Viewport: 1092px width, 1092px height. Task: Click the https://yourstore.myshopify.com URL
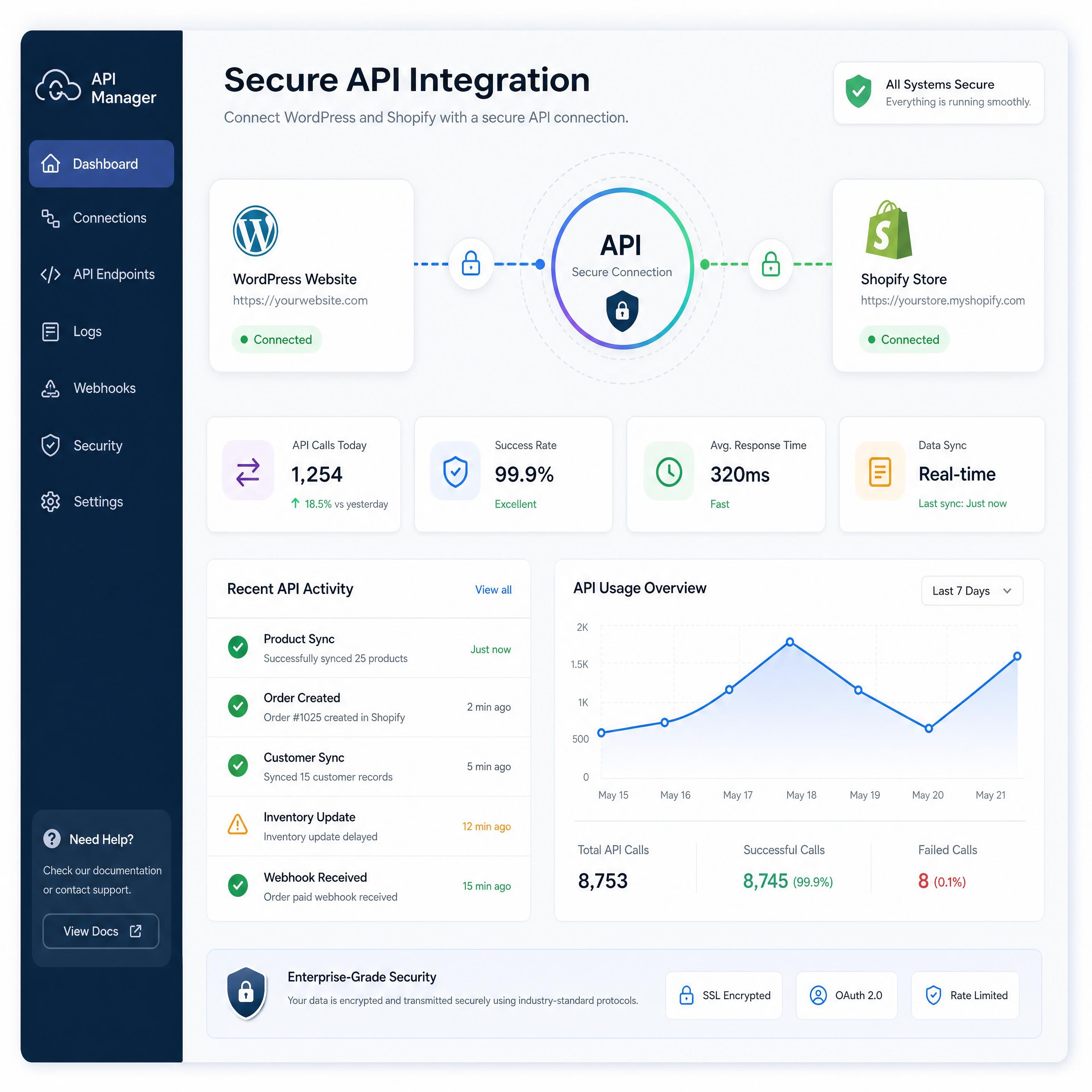pyautogui.click(x=943, y=301)
